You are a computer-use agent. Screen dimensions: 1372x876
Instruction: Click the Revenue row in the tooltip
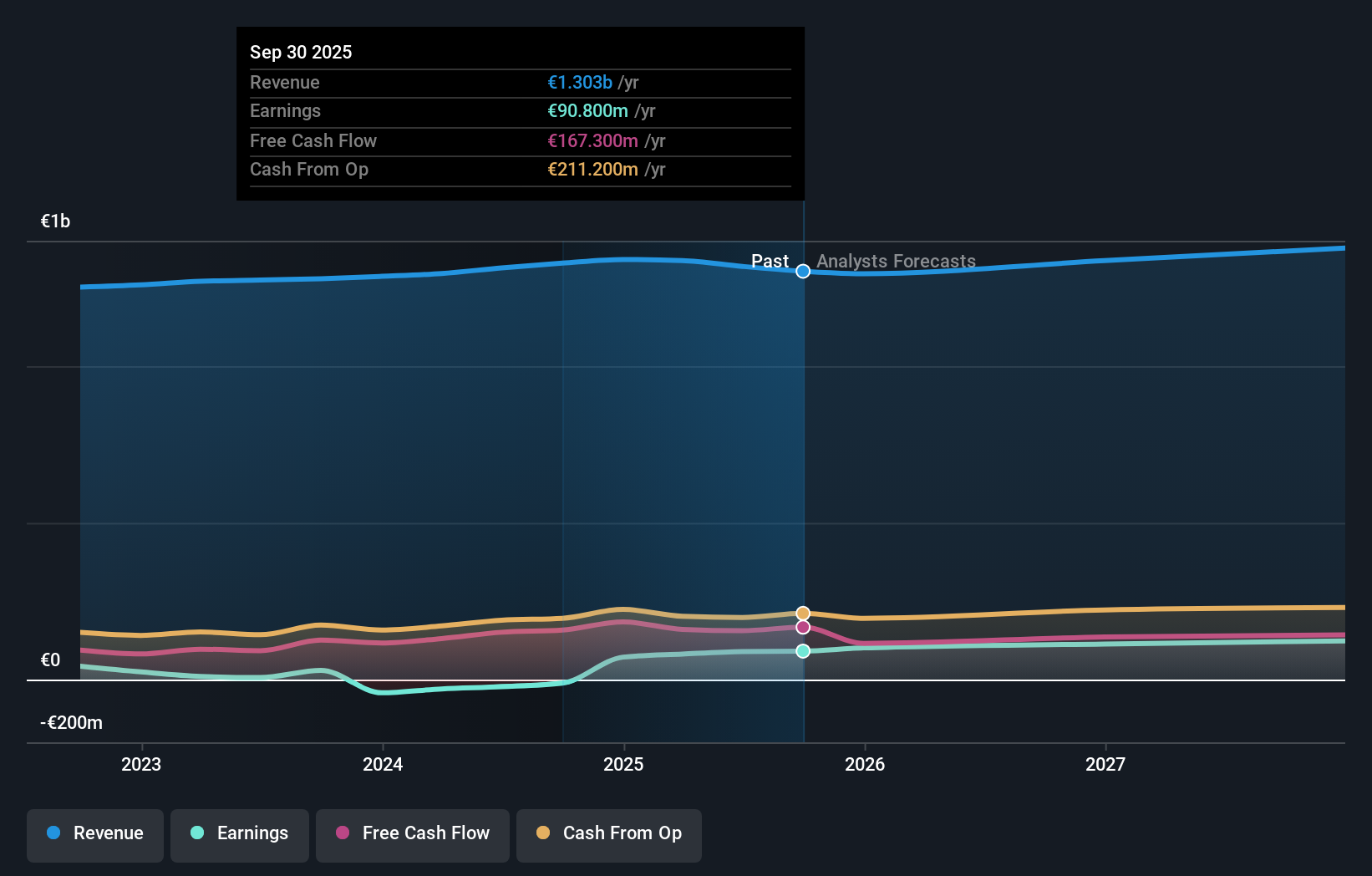click(x=519, y=82)
